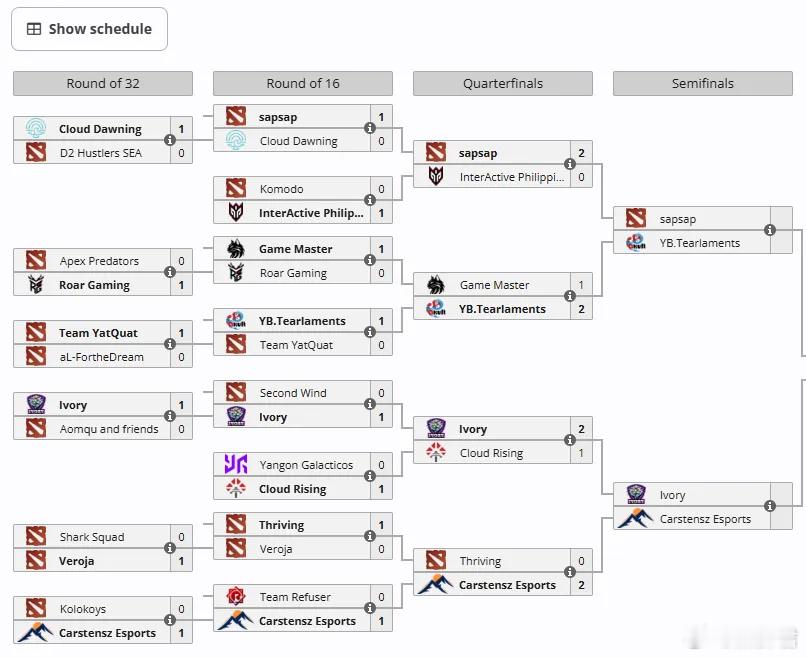Click the Semifinals column header
Screen dimensions: 806x658
click(x=702, y=84)
